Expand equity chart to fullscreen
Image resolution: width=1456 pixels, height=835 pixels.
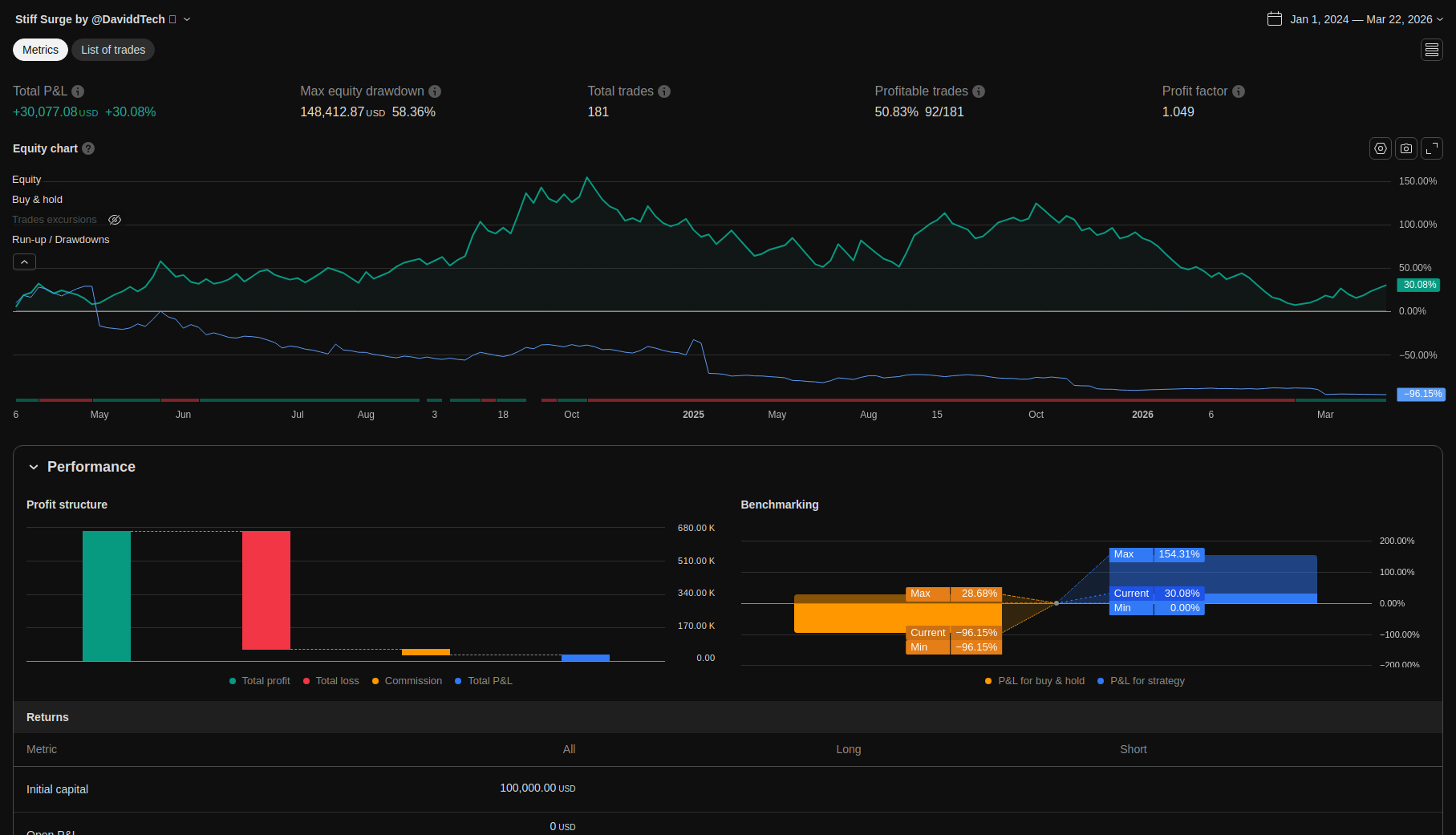click(x=1431, y=148)
